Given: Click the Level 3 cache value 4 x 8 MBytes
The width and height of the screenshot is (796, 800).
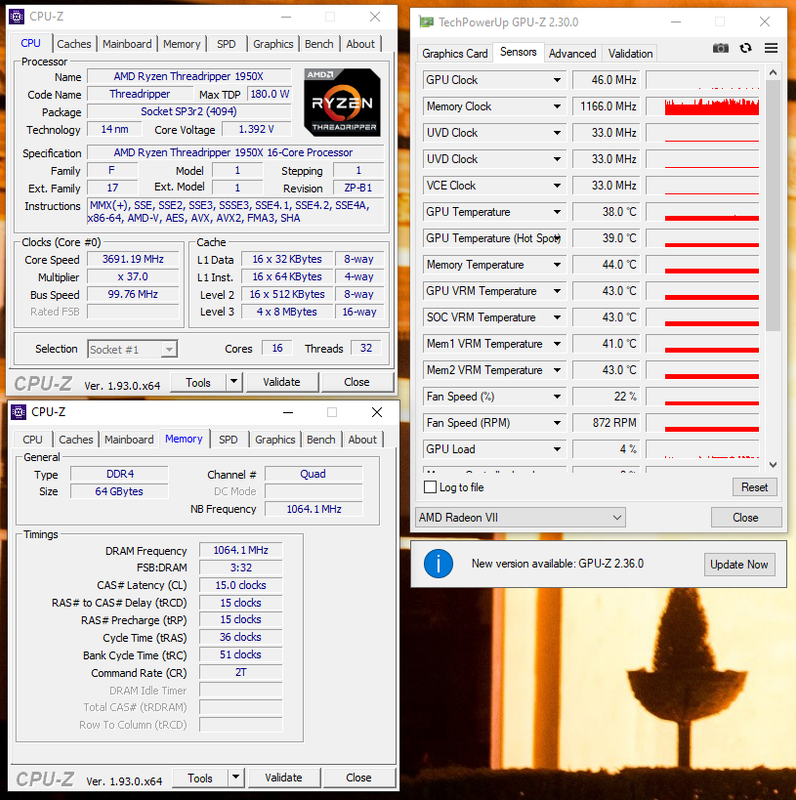Looking at the screenshot, I should tap(287, 312).
